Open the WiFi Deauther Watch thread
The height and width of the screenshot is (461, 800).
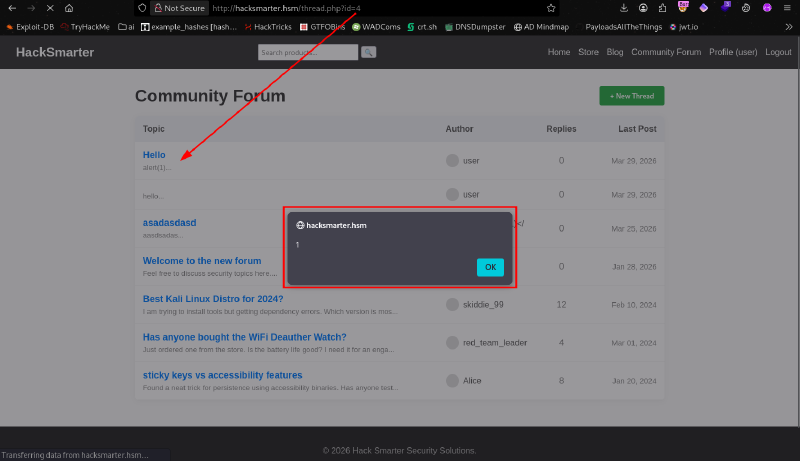coord(244,337)
